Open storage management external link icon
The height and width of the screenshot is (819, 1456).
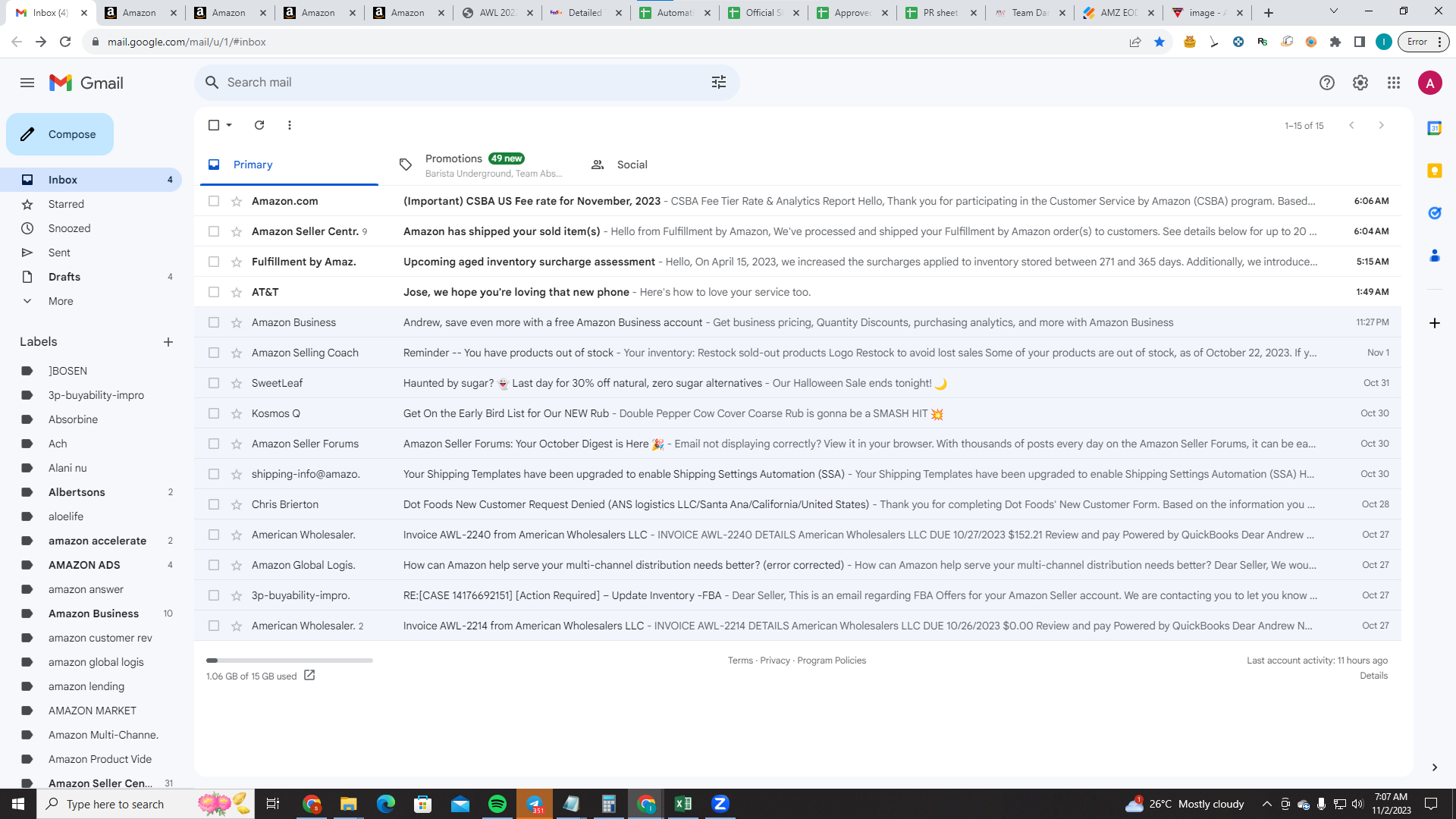coord(309,675)
